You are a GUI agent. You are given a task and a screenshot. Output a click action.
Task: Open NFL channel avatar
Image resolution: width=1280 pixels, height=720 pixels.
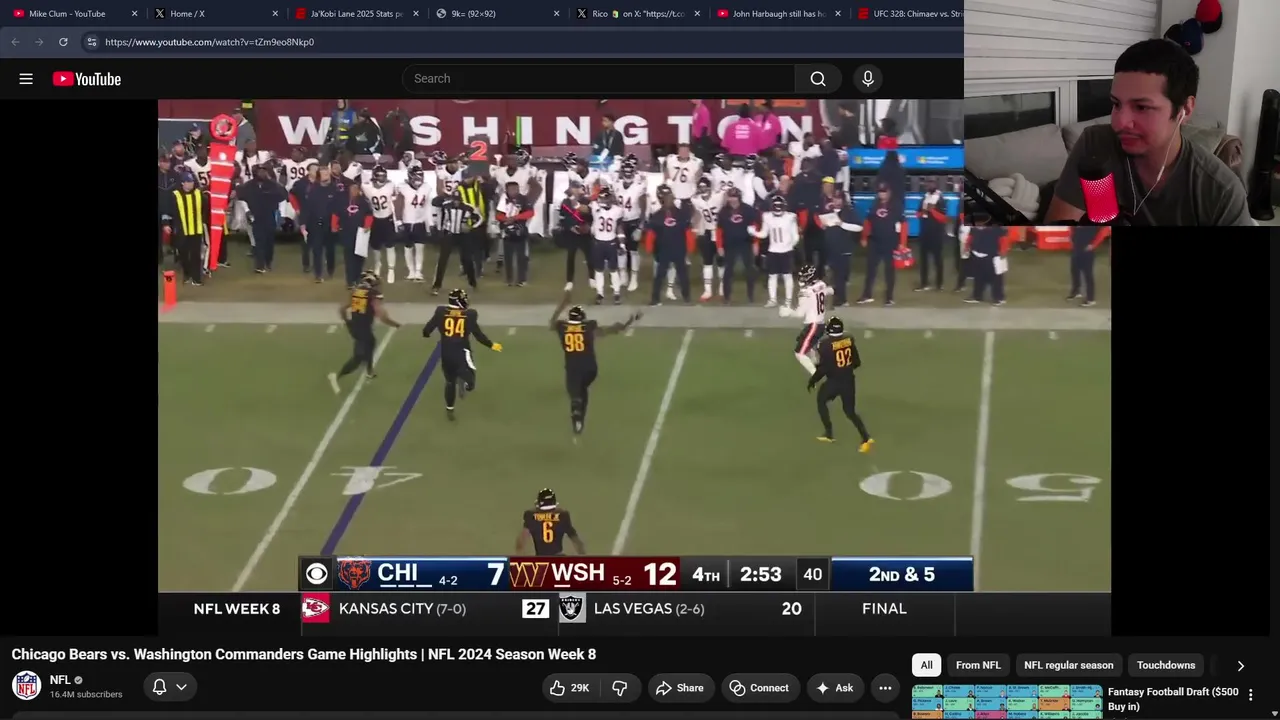(26, 686)
